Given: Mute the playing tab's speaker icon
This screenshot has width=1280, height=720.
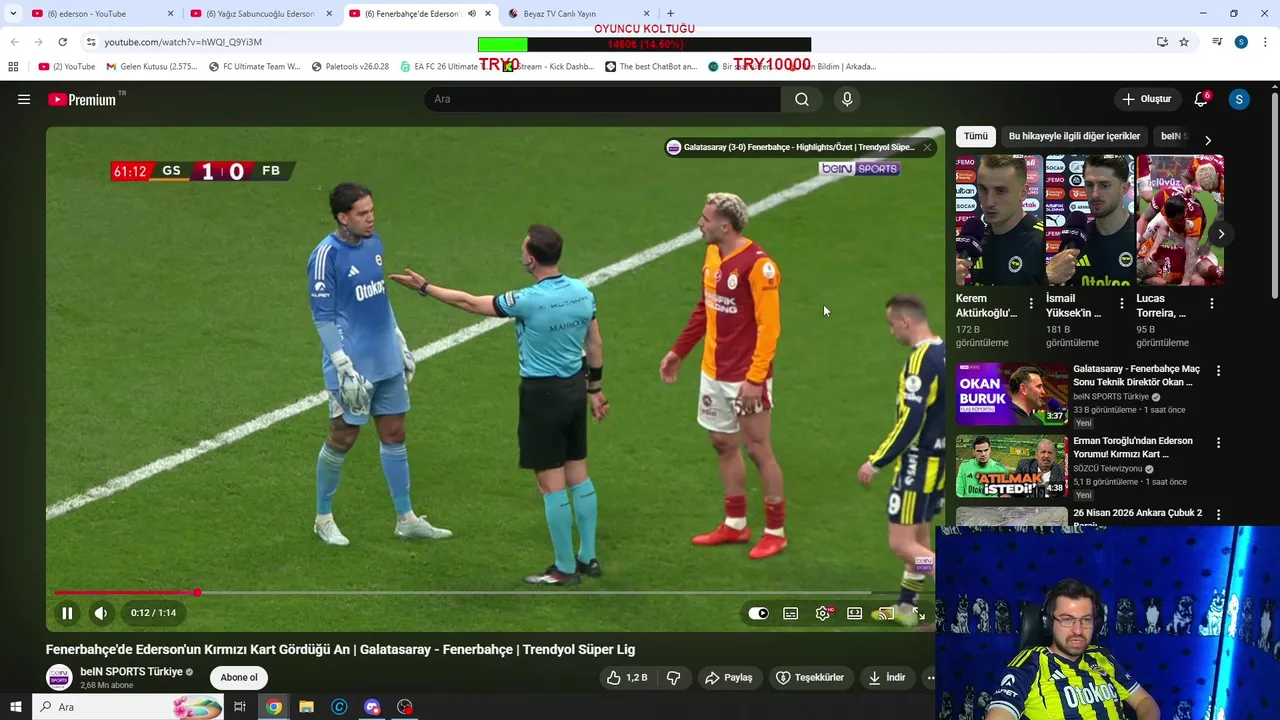Looking at the screenshot, I should [471, 14].
